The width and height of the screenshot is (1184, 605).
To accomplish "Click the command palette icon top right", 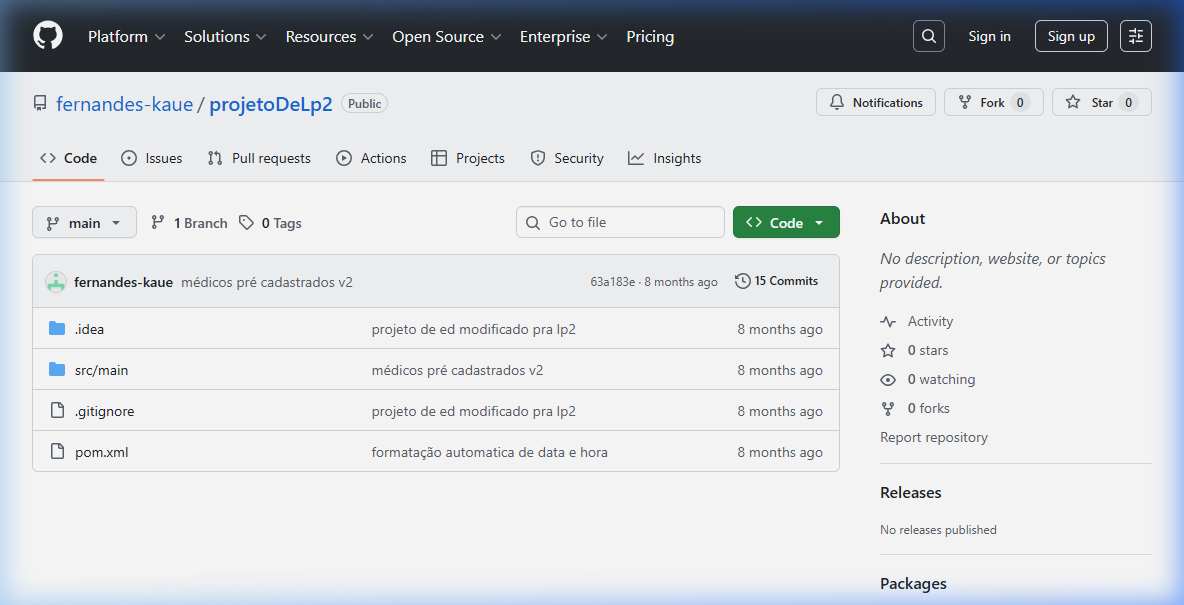I will pyautogui.click(x=1135, y=36).
